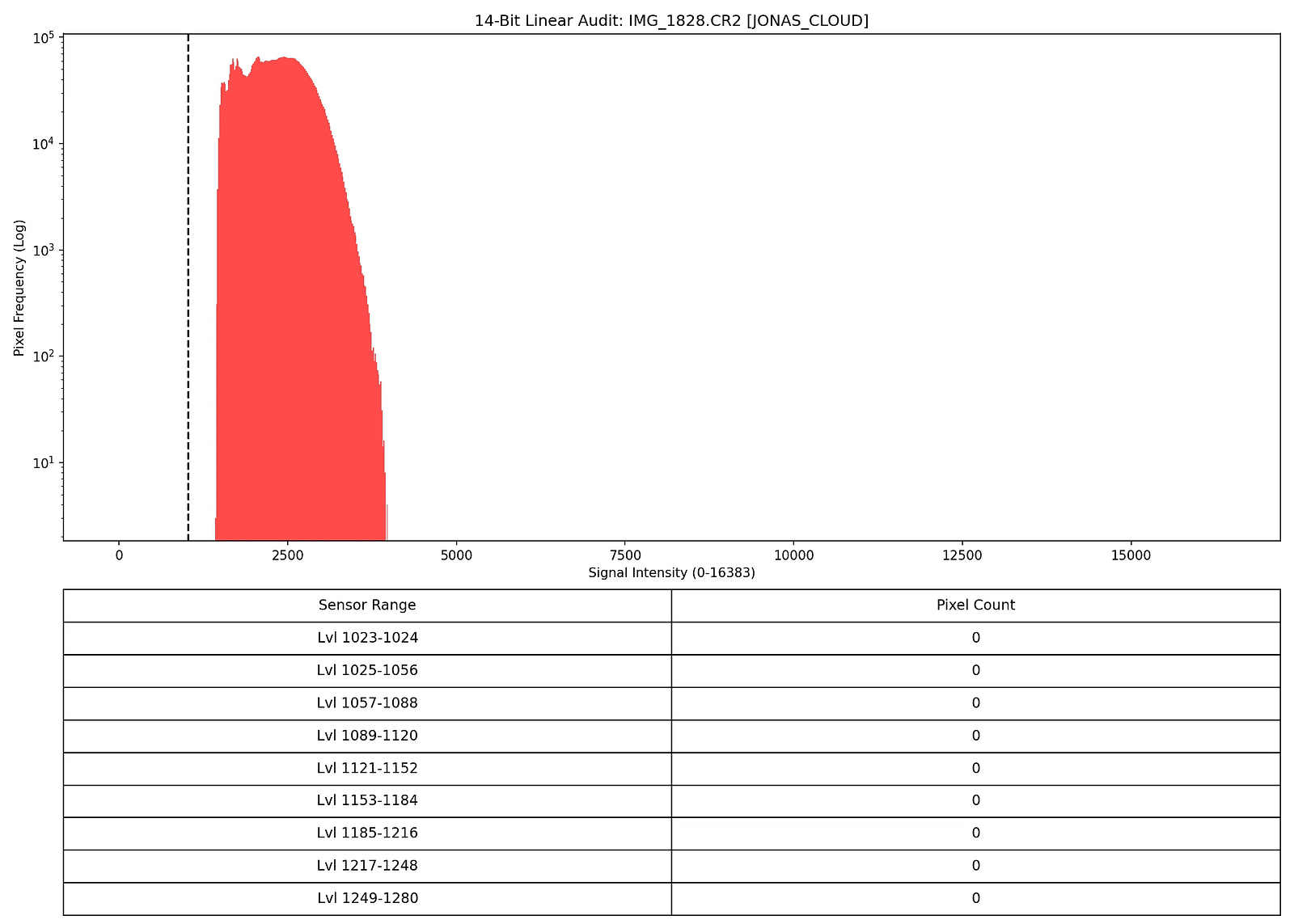Viewport: 1294px width, 924px height.
Task: Click the Lvl 1089-1120 table row
Action: pyautogui.click(x=368, y=736)
